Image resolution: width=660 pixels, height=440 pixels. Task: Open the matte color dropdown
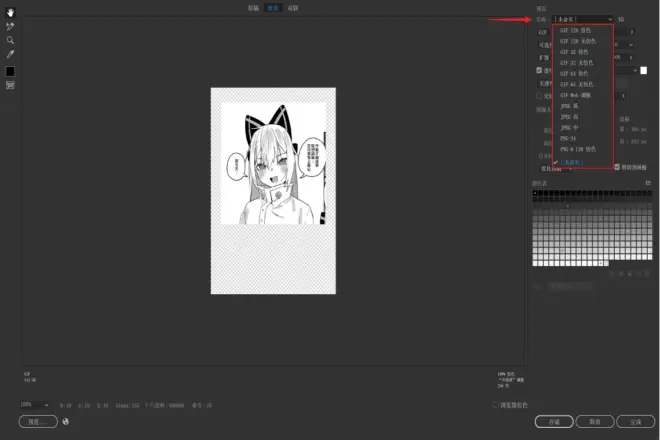(635, 71)
